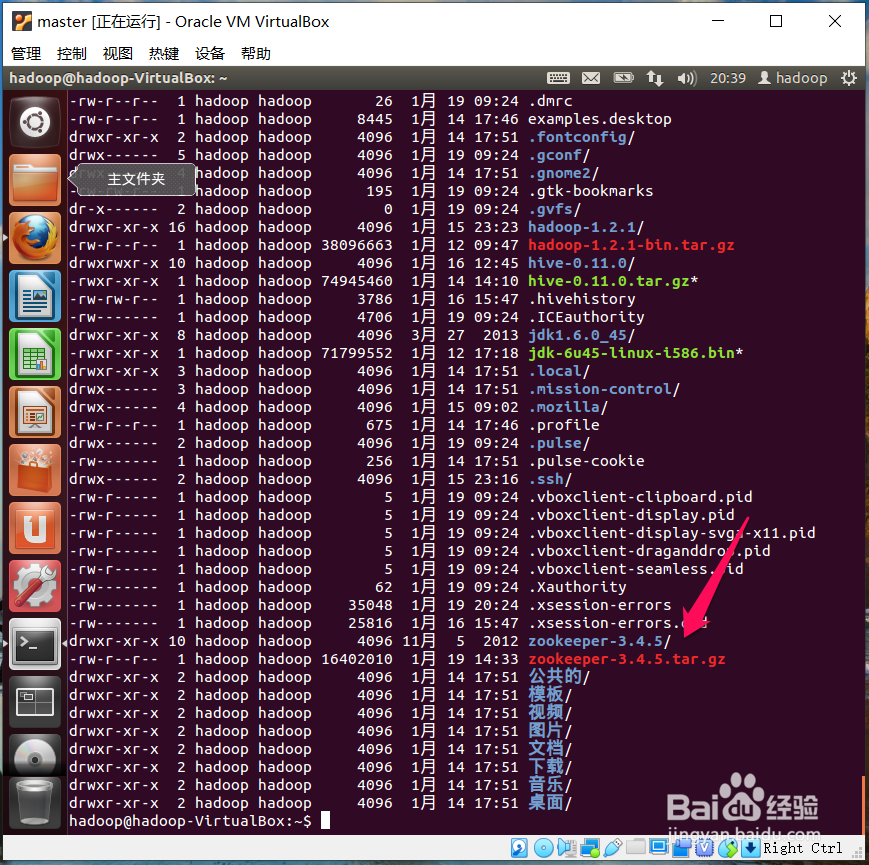The height and width of the screenshot is (865, 869).
Task: Maximize the VirtualBox window
Action: (x=776, y=21)
